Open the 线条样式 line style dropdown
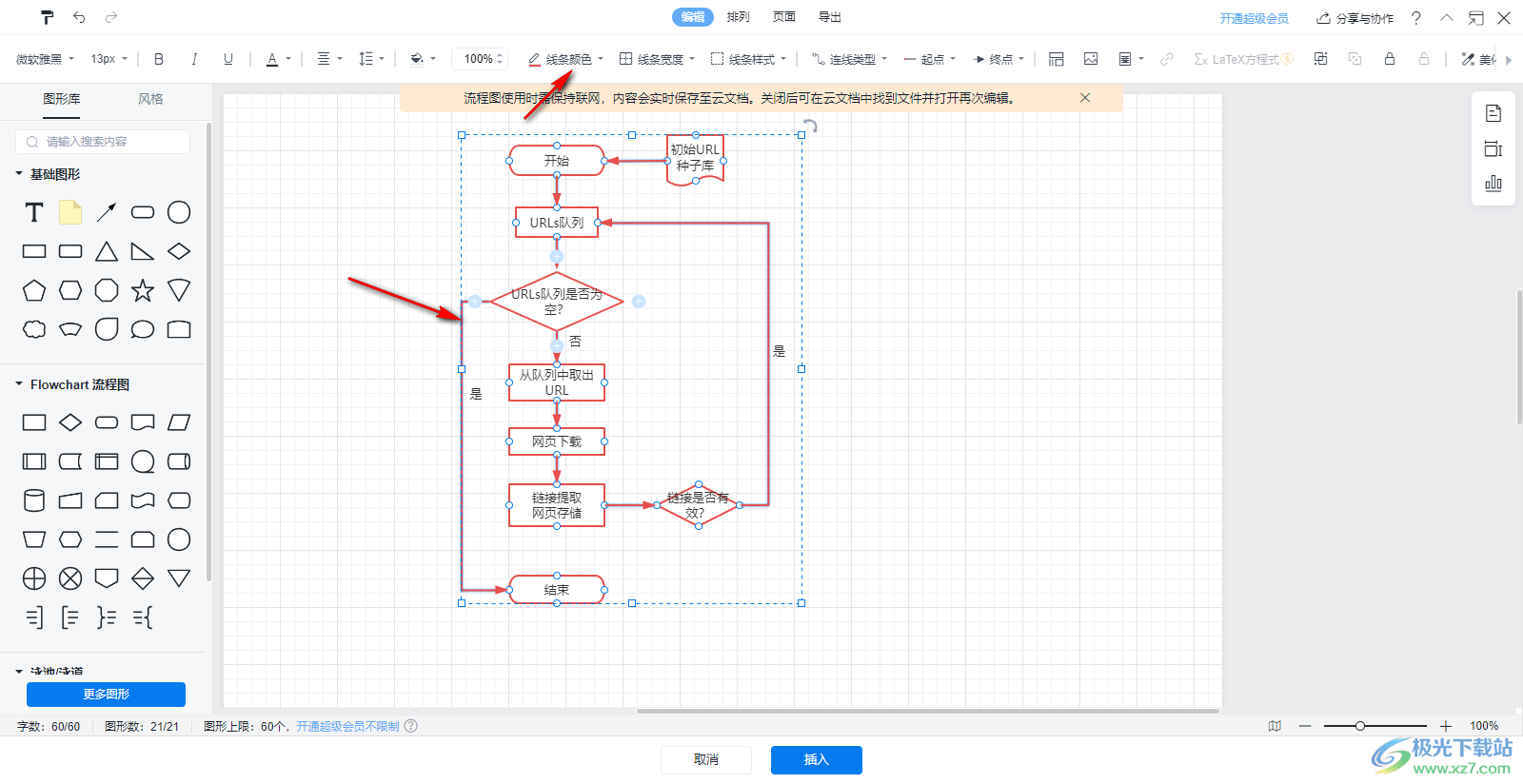1523x784 pixels. coord(748,59)
